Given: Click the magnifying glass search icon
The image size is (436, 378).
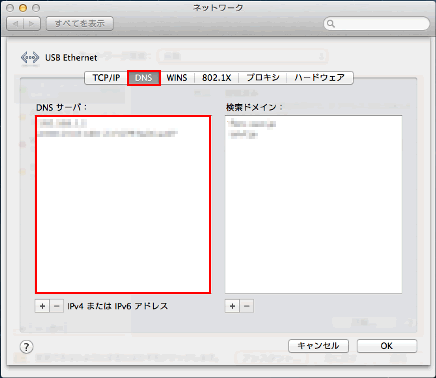Looking at the screenshot, I should 331,24.
